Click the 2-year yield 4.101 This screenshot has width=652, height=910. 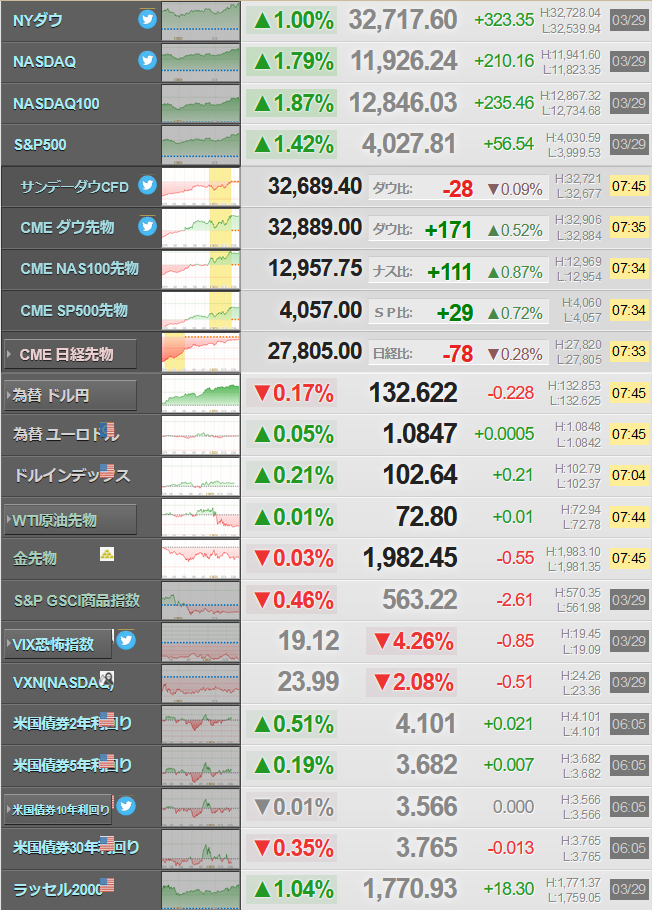point(426,724)
